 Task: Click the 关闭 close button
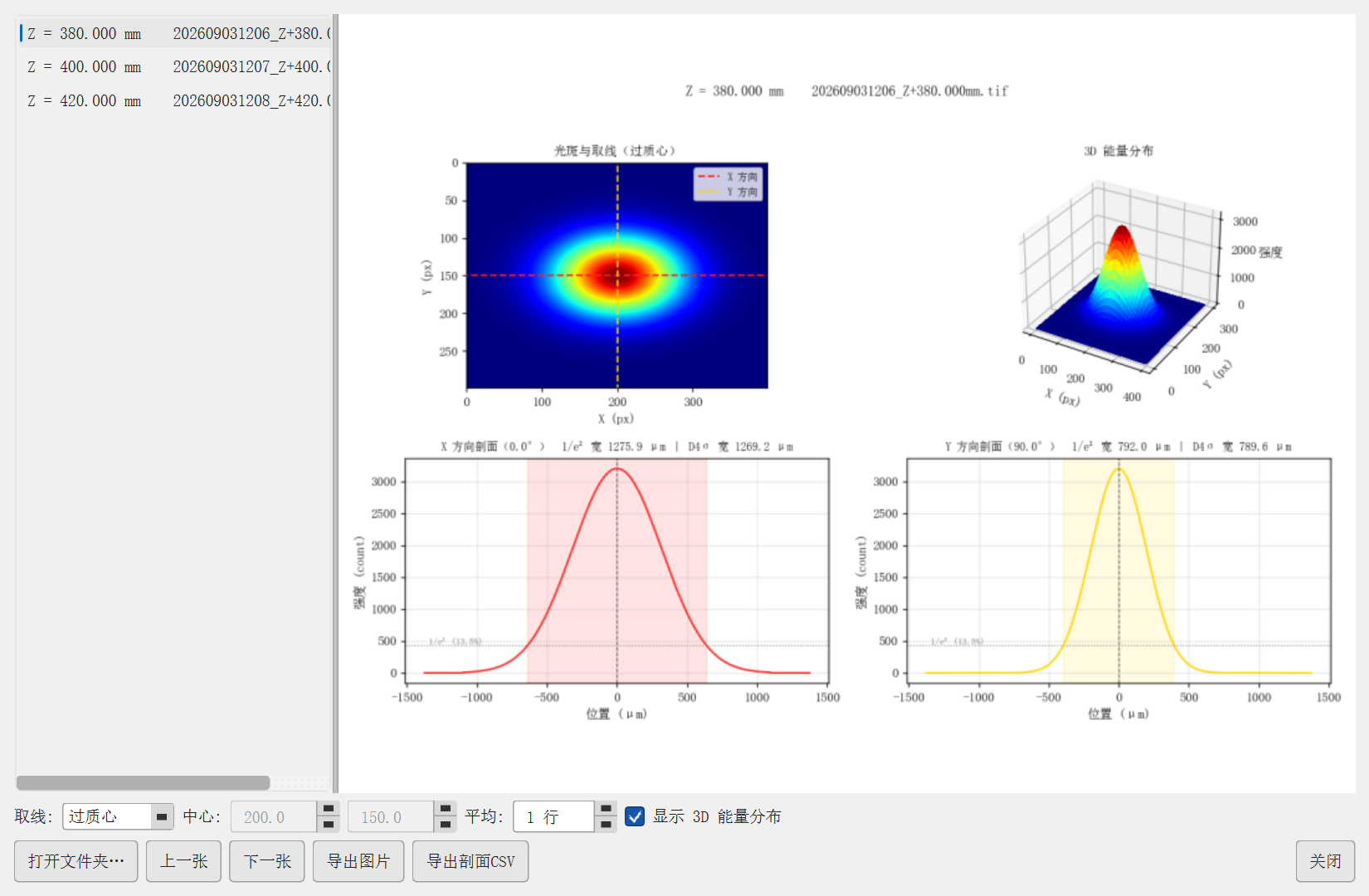(x=1325, y=861)
